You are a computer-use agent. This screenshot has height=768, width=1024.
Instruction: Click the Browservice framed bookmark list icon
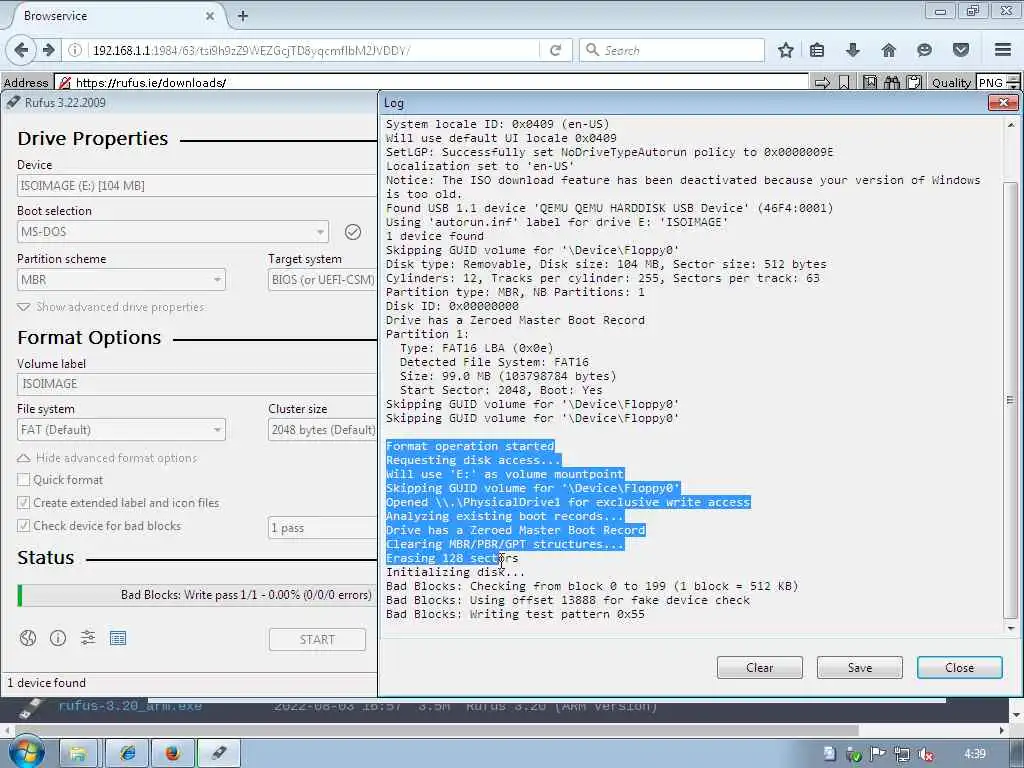(870, 82)
